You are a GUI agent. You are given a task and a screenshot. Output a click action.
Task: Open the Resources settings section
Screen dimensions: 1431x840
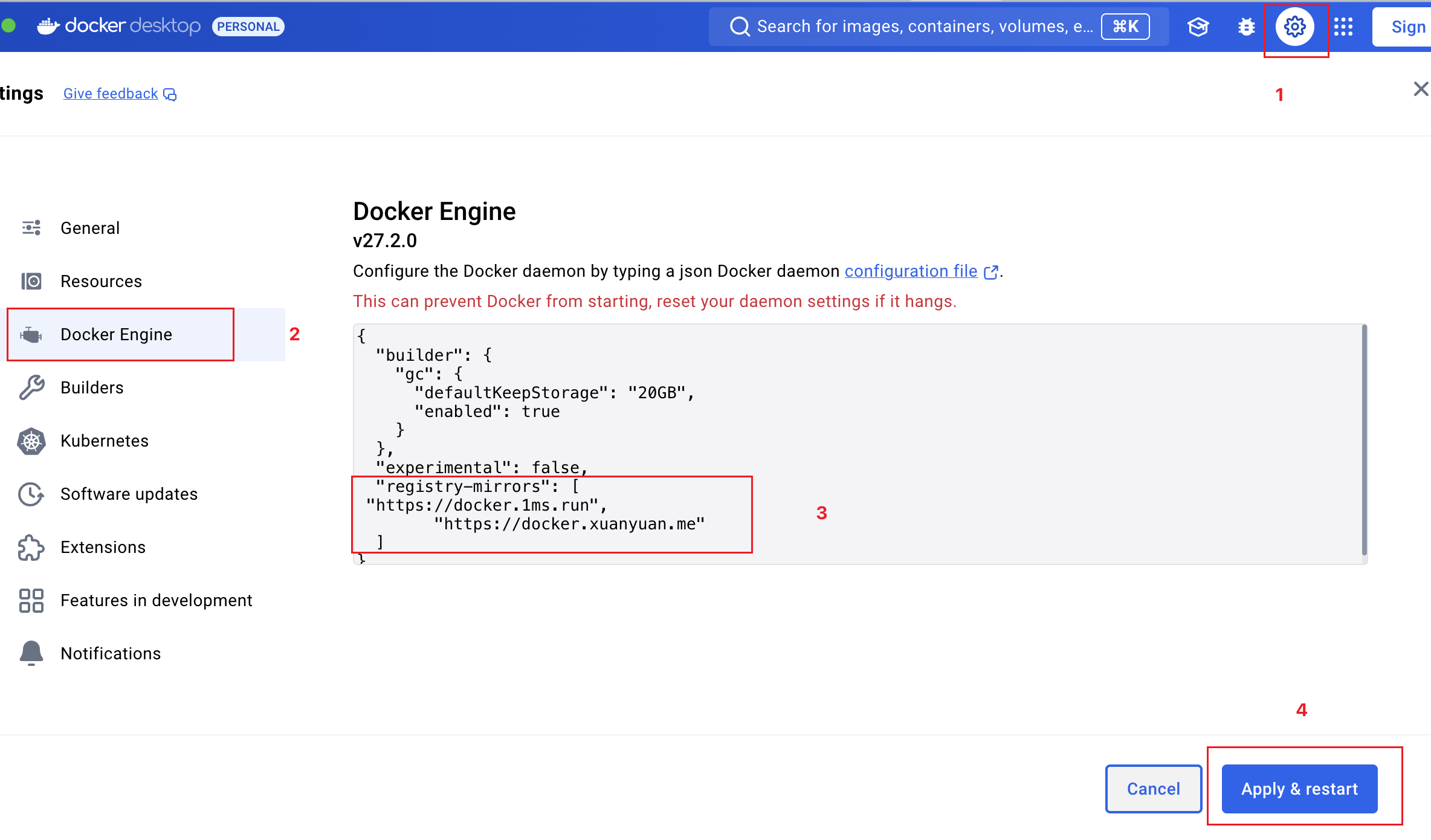[101, 282]
